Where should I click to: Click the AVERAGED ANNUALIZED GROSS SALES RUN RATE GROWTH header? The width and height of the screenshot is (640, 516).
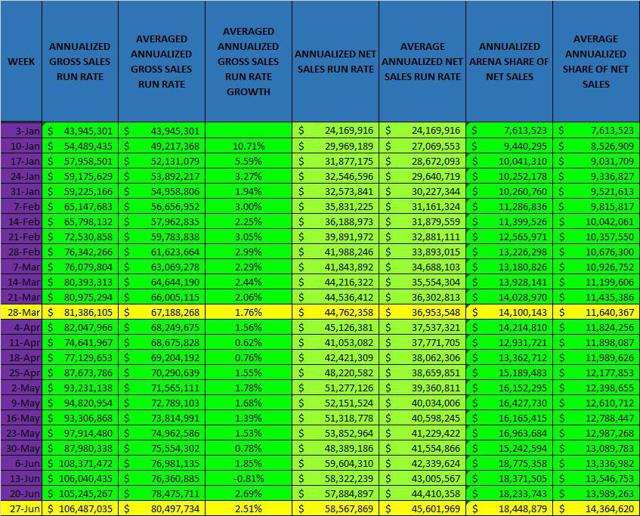coord(249,61)
